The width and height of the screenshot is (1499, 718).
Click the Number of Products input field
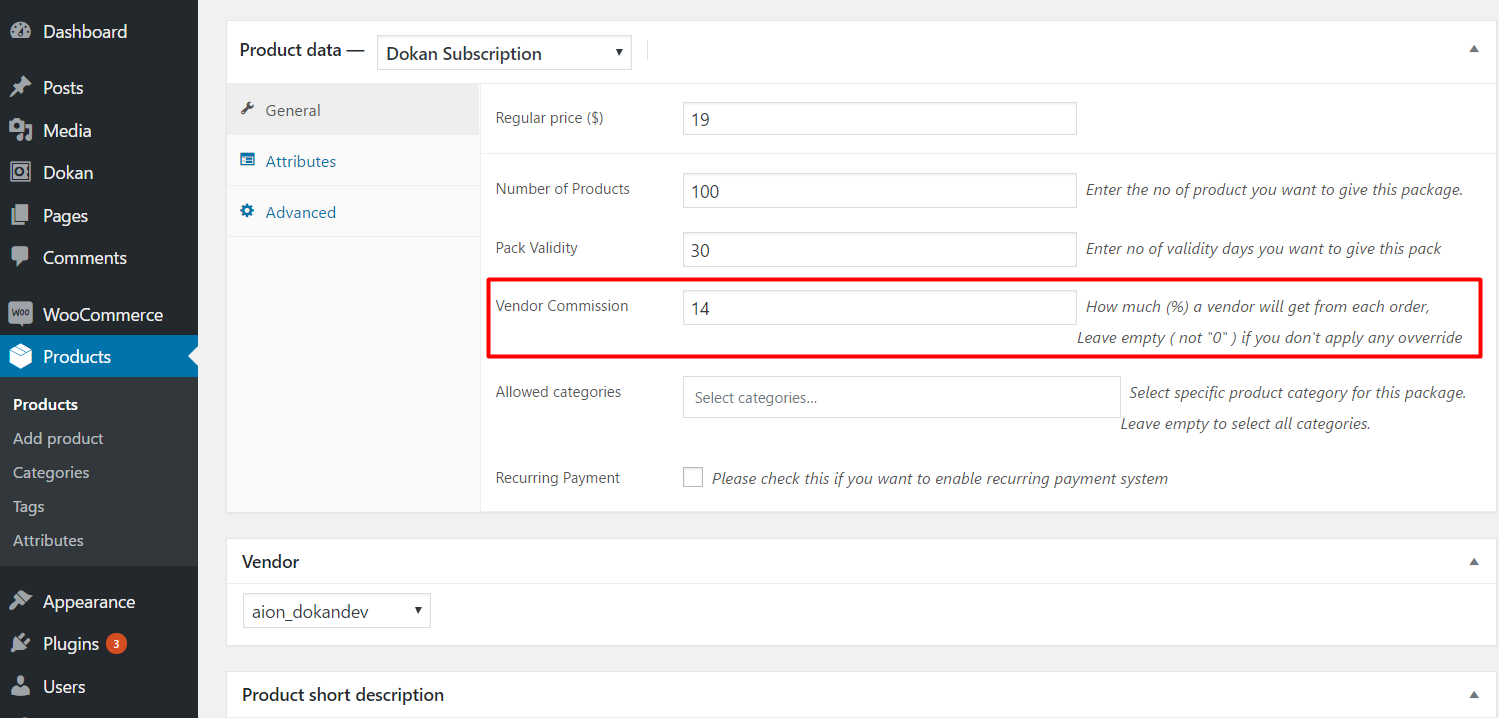(880, 190)
